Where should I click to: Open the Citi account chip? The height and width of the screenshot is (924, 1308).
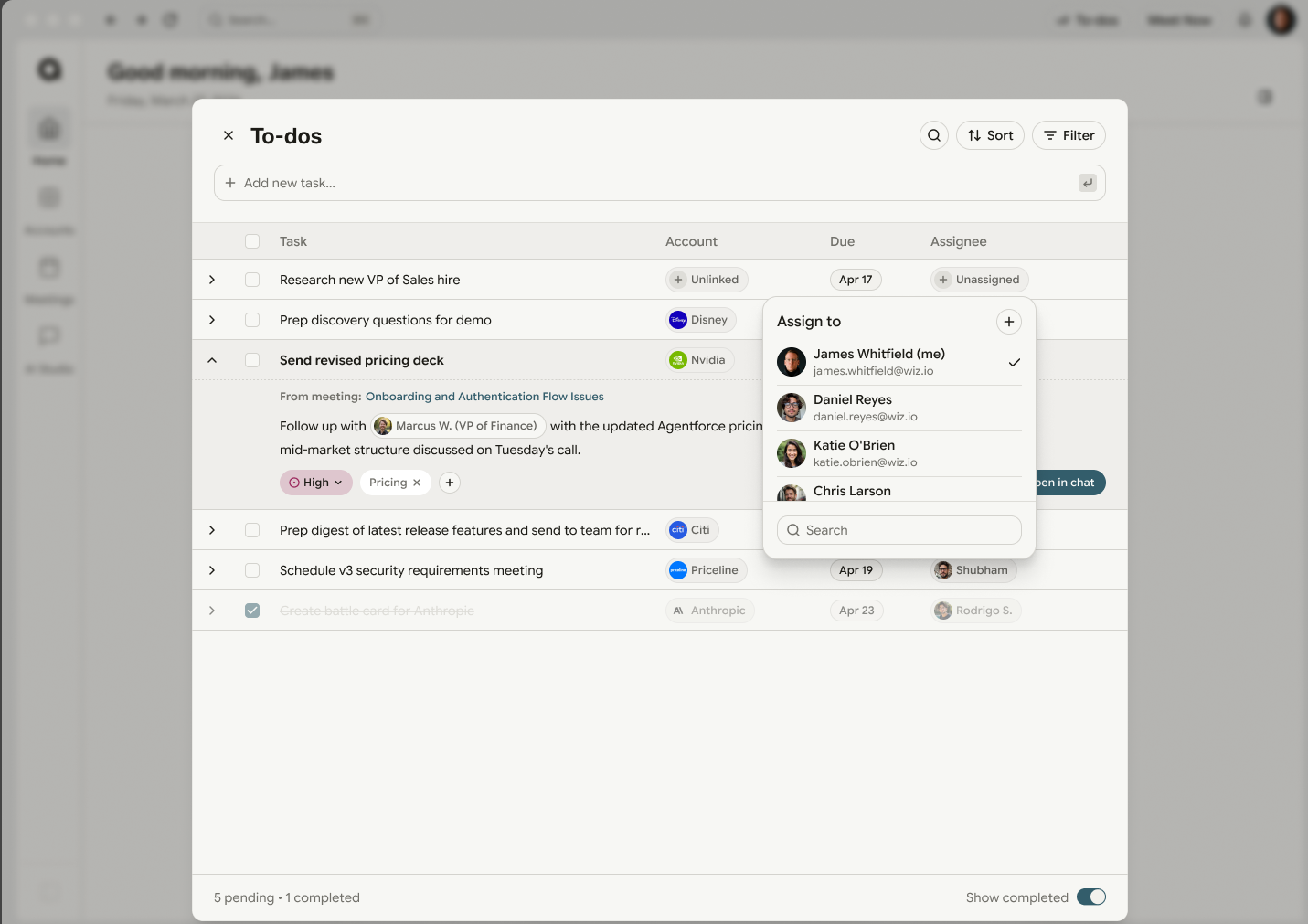(692, 530)
